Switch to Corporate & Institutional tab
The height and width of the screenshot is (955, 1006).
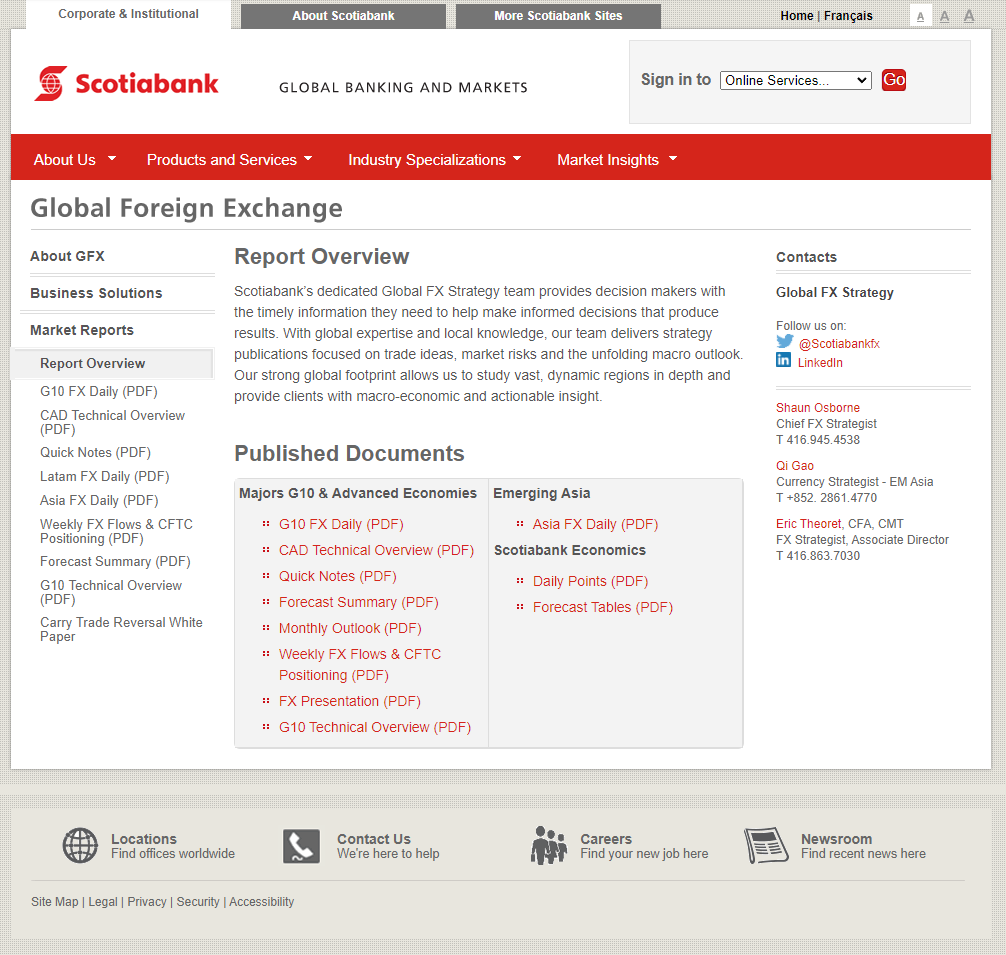[128, 14]
